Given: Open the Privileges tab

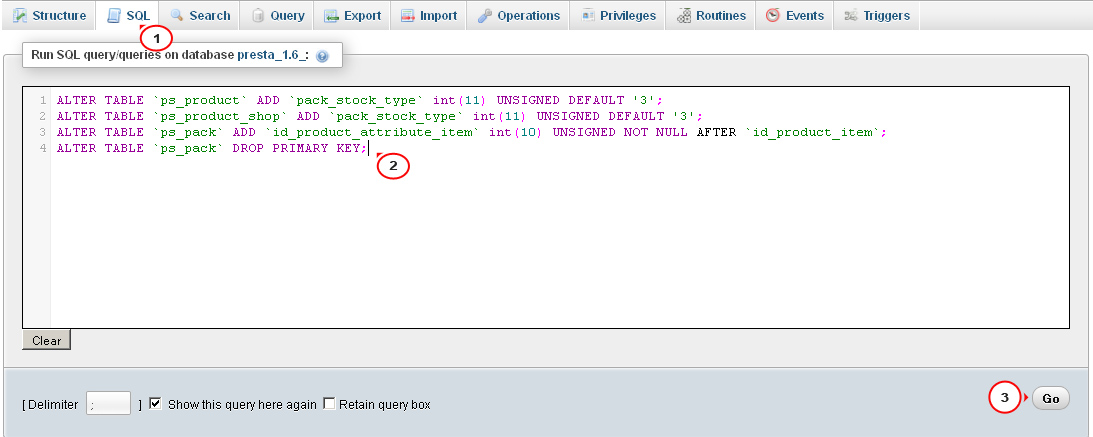Looking at the screenshot, I should pos(618,15).
